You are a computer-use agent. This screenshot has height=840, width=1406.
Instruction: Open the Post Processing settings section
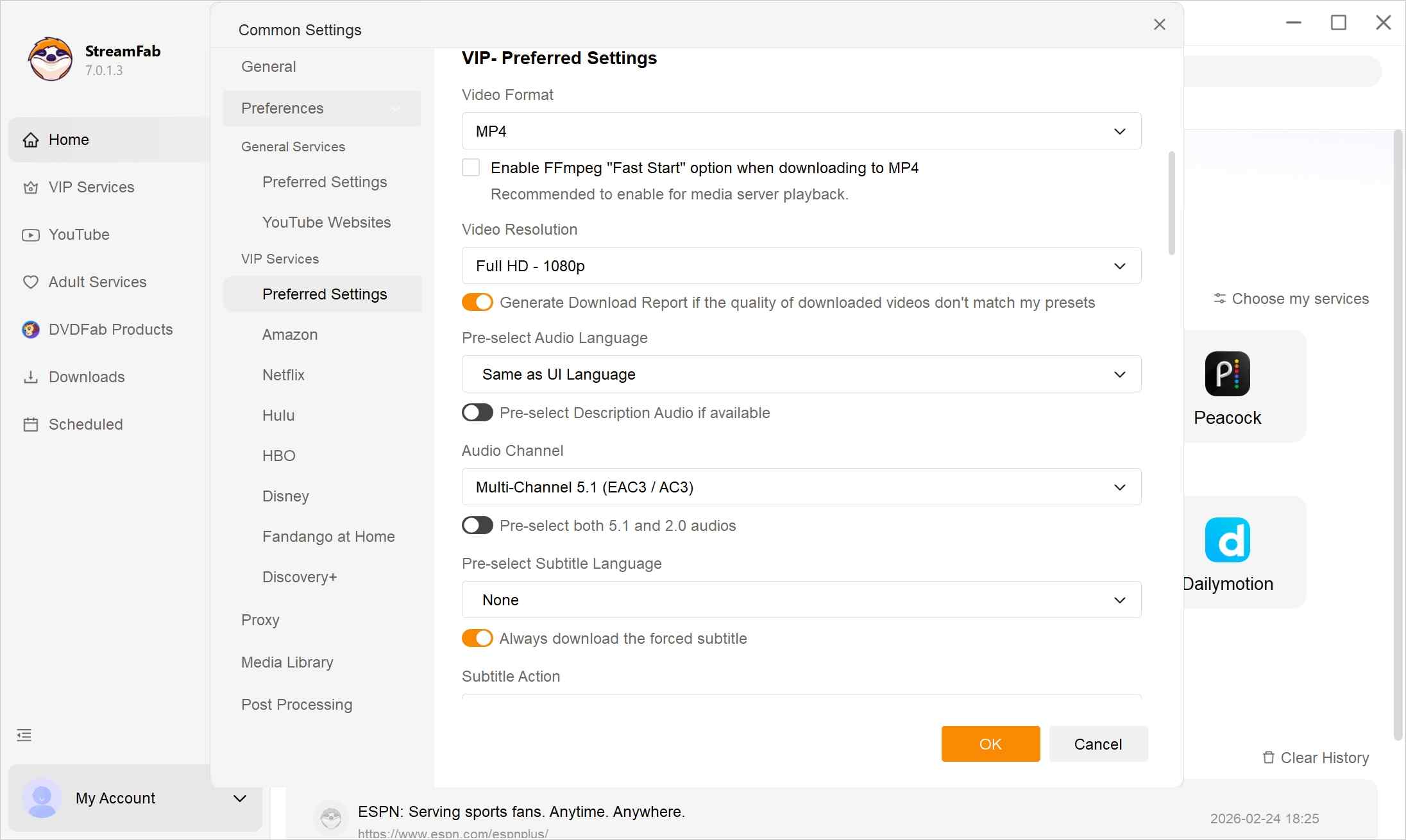click(296, 704)
